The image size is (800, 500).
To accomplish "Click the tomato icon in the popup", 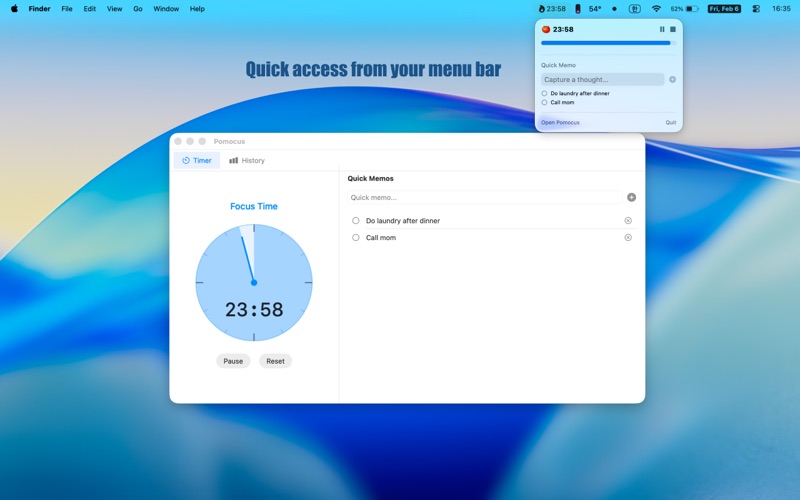I will (545, 29).
